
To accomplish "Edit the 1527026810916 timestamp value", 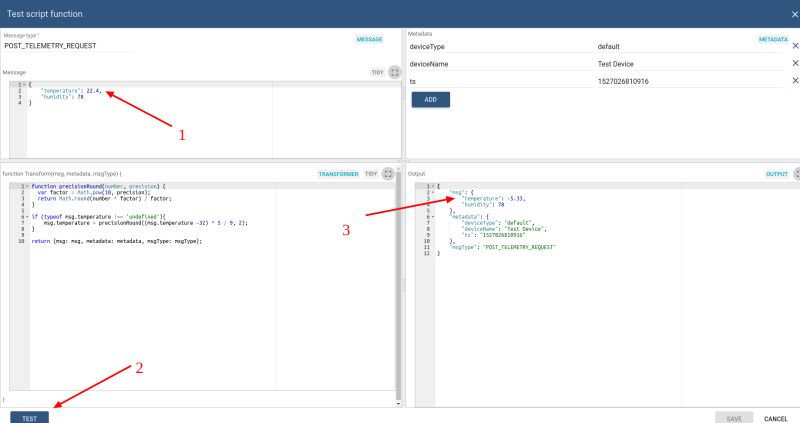I will (x=690, y=81).
